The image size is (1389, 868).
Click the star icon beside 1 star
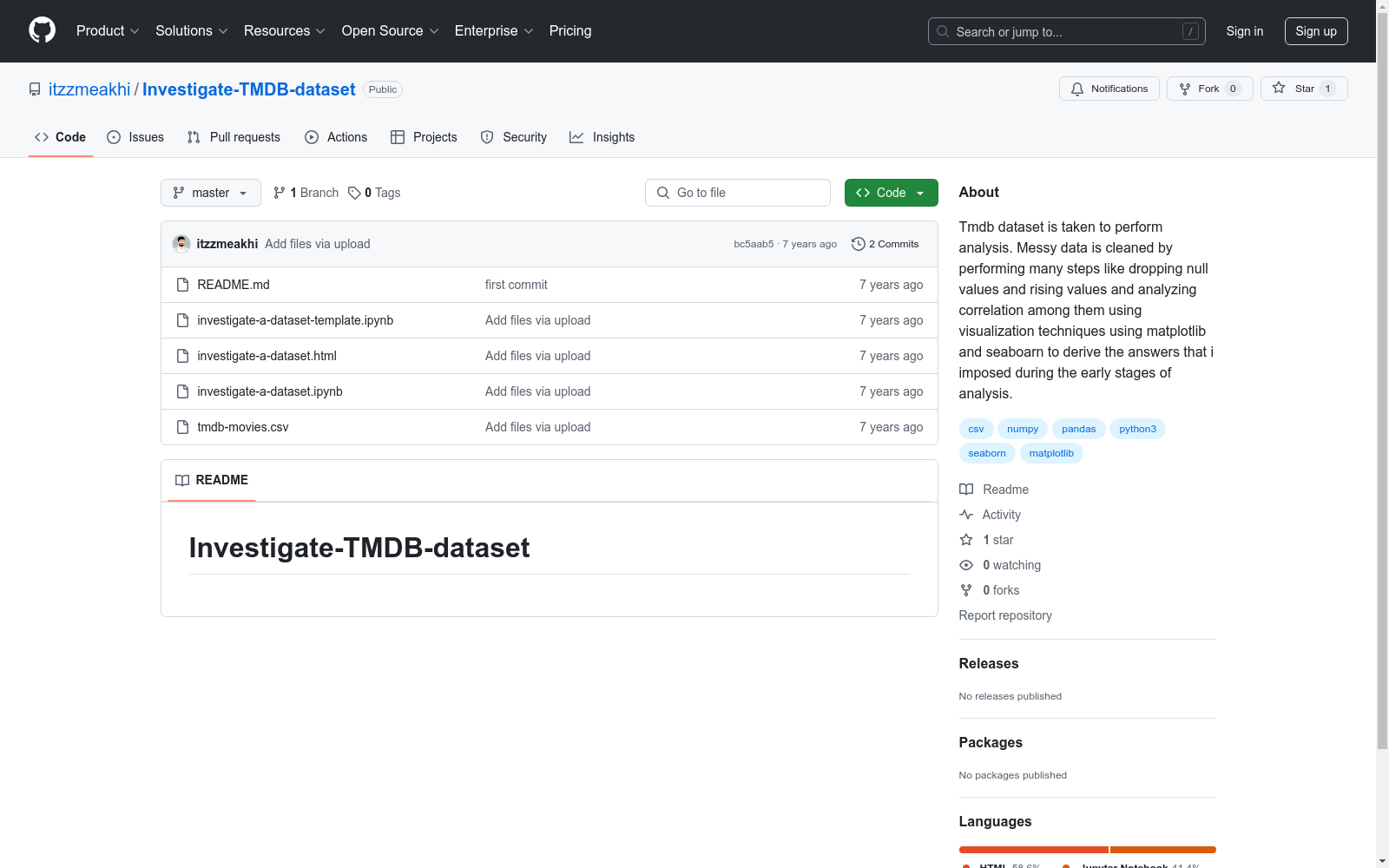pos(966,540)
